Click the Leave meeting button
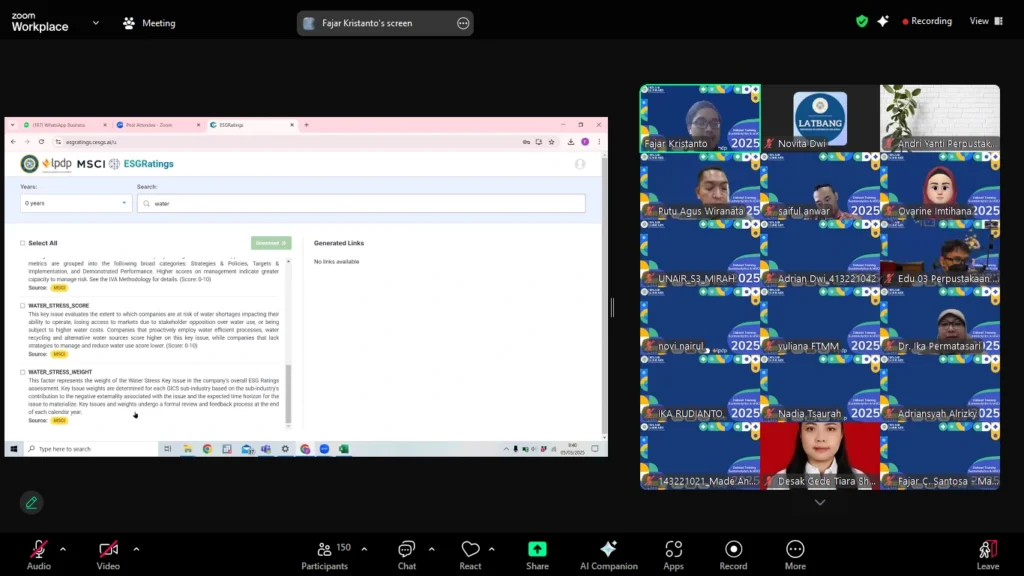 [x=987, y=554]
